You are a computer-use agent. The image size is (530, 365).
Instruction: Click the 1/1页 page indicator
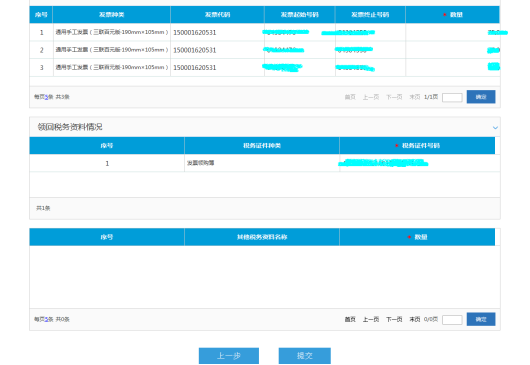[431, 97]
